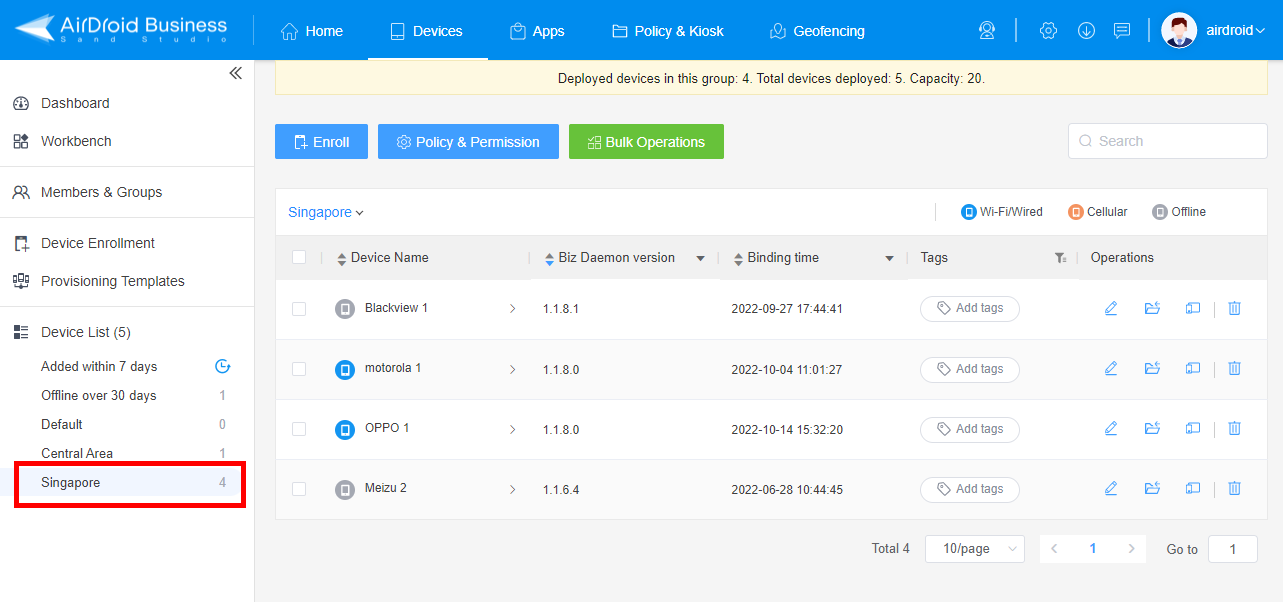Open the 10/page size dropdown
The height and width of the screenshot is (602, 1283).
click(975, 549)
